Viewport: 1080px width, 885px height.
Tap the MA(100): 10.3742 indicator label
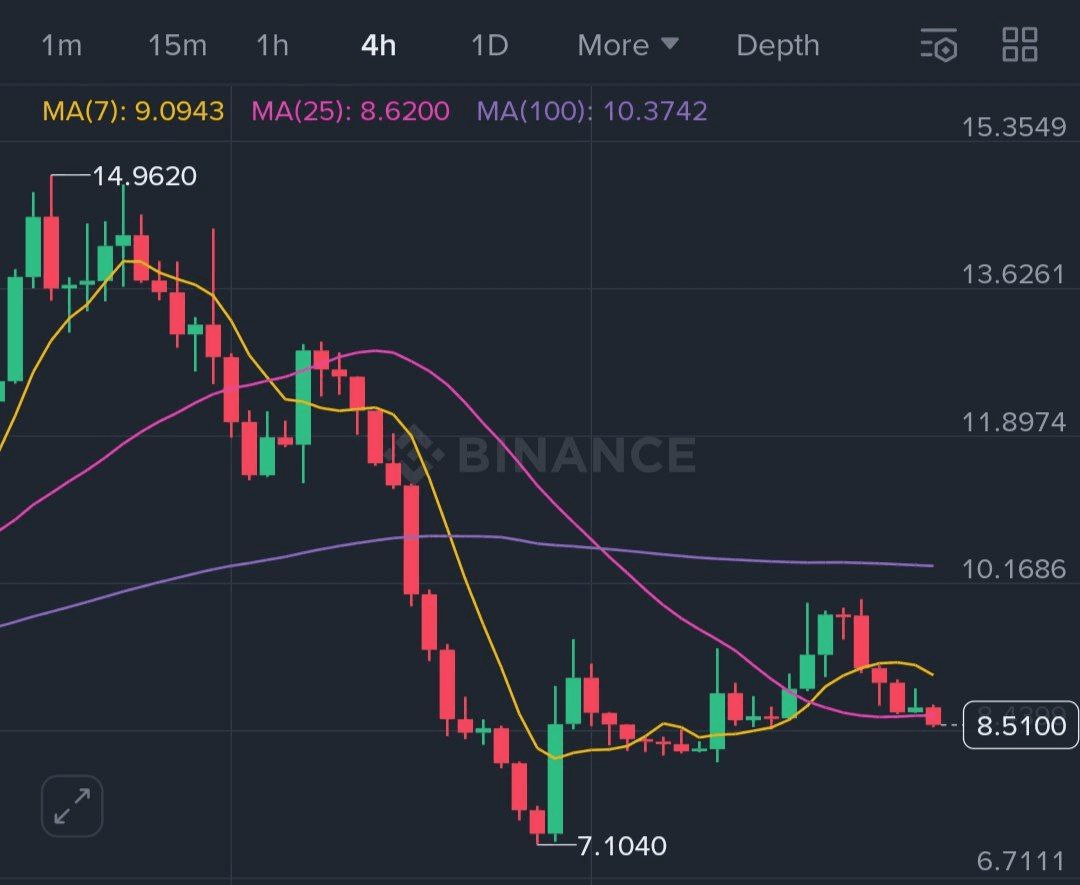(x=592, y=111)
